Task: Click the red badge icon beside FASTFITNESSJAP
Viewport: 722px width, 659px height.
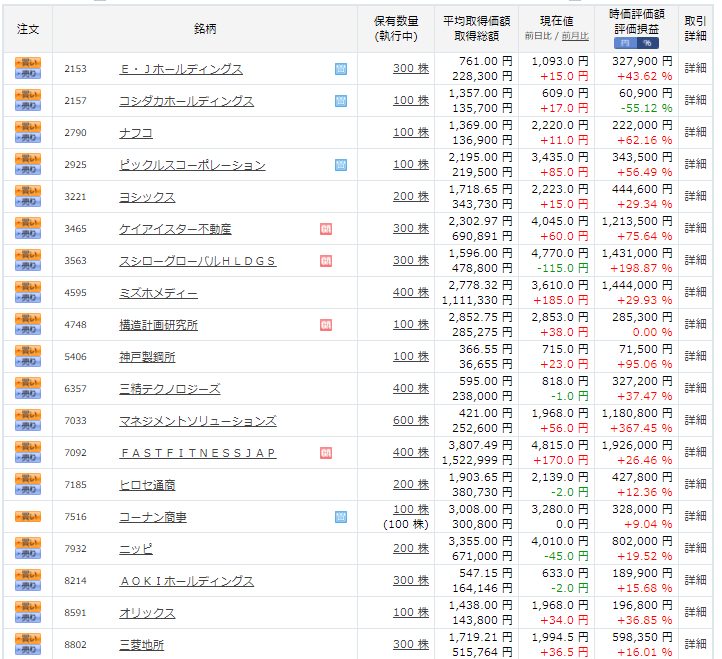Action: [x=326, y=453]
